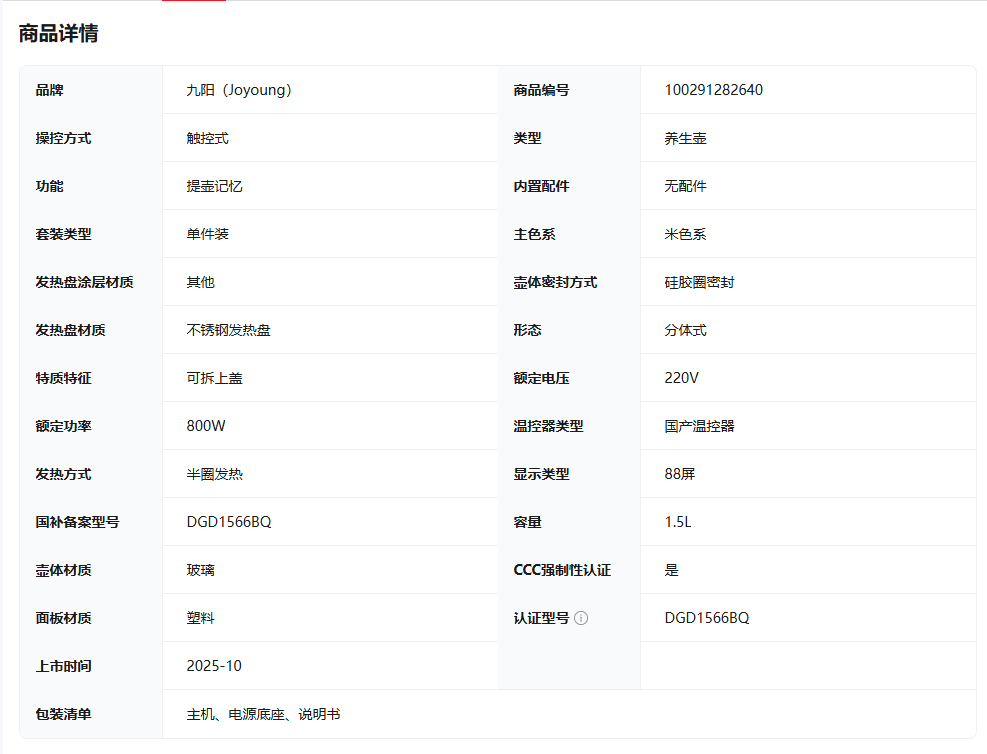Screen dimensions: 987x754
Task: Click the 米色系 main color value
Action: 685,234
